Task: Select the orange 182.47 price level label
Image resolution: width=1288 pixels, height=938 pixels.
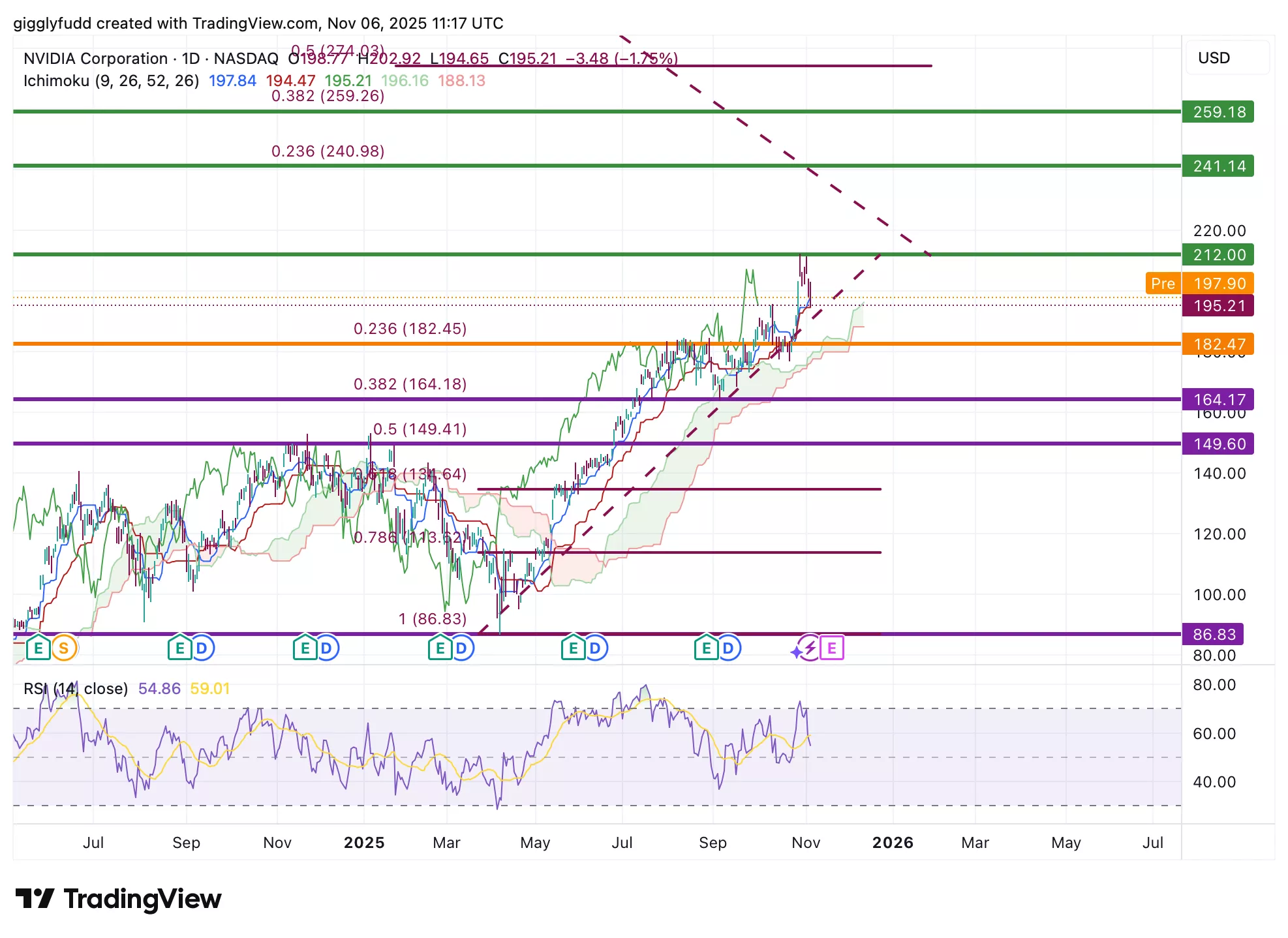Action: coord(1218,344)
